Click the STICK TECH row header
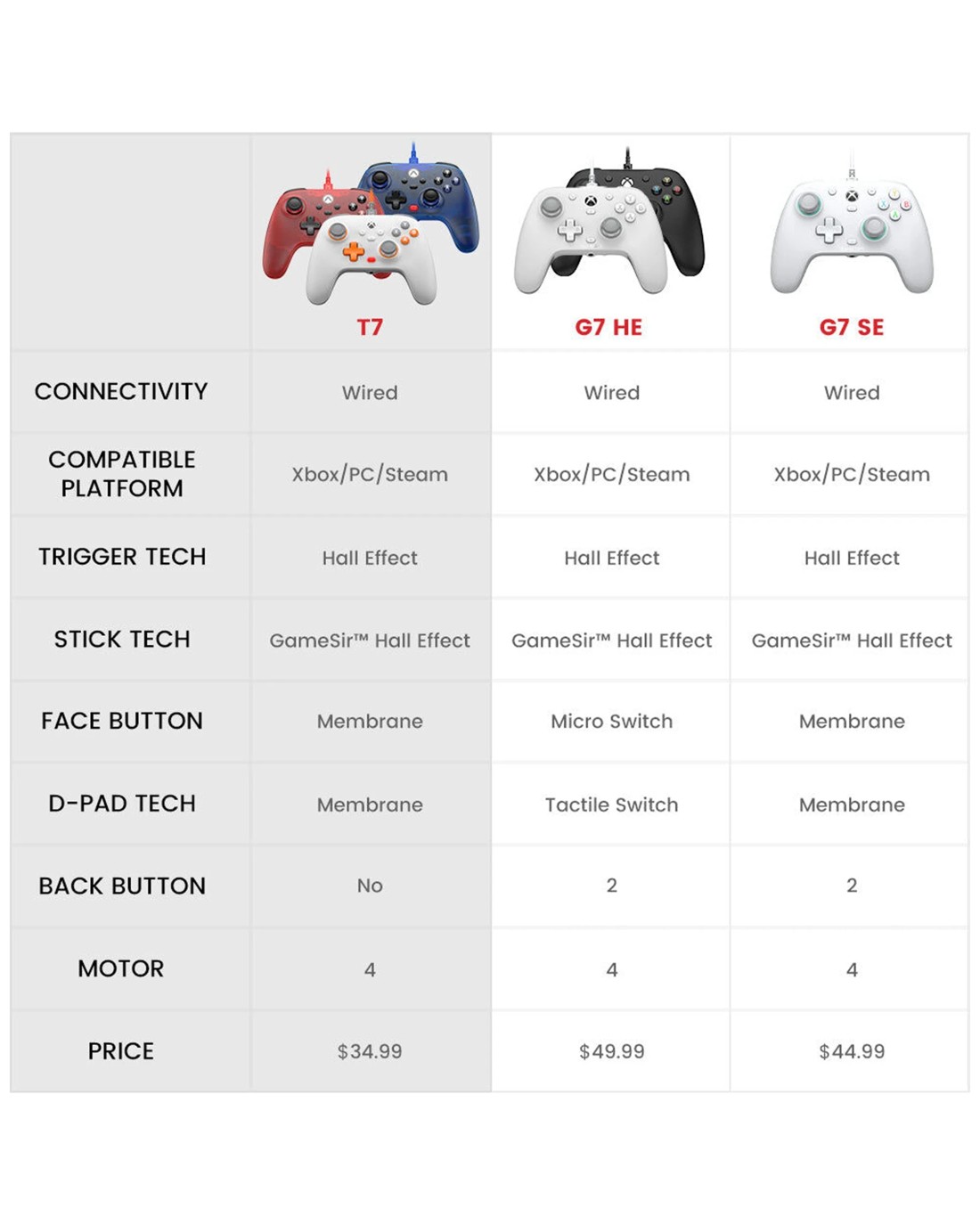 click(122, 640)
